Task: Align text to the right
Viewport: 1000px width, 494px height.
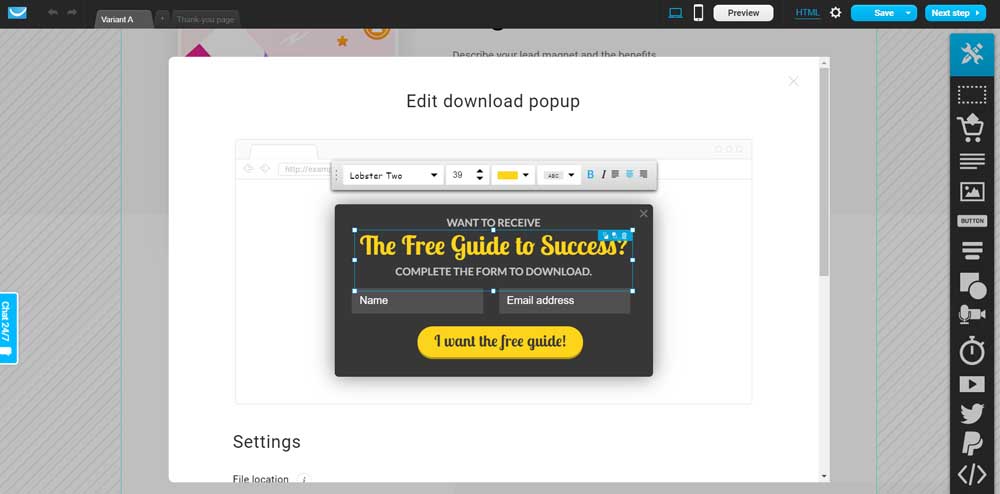Action: tap(643, 174)
